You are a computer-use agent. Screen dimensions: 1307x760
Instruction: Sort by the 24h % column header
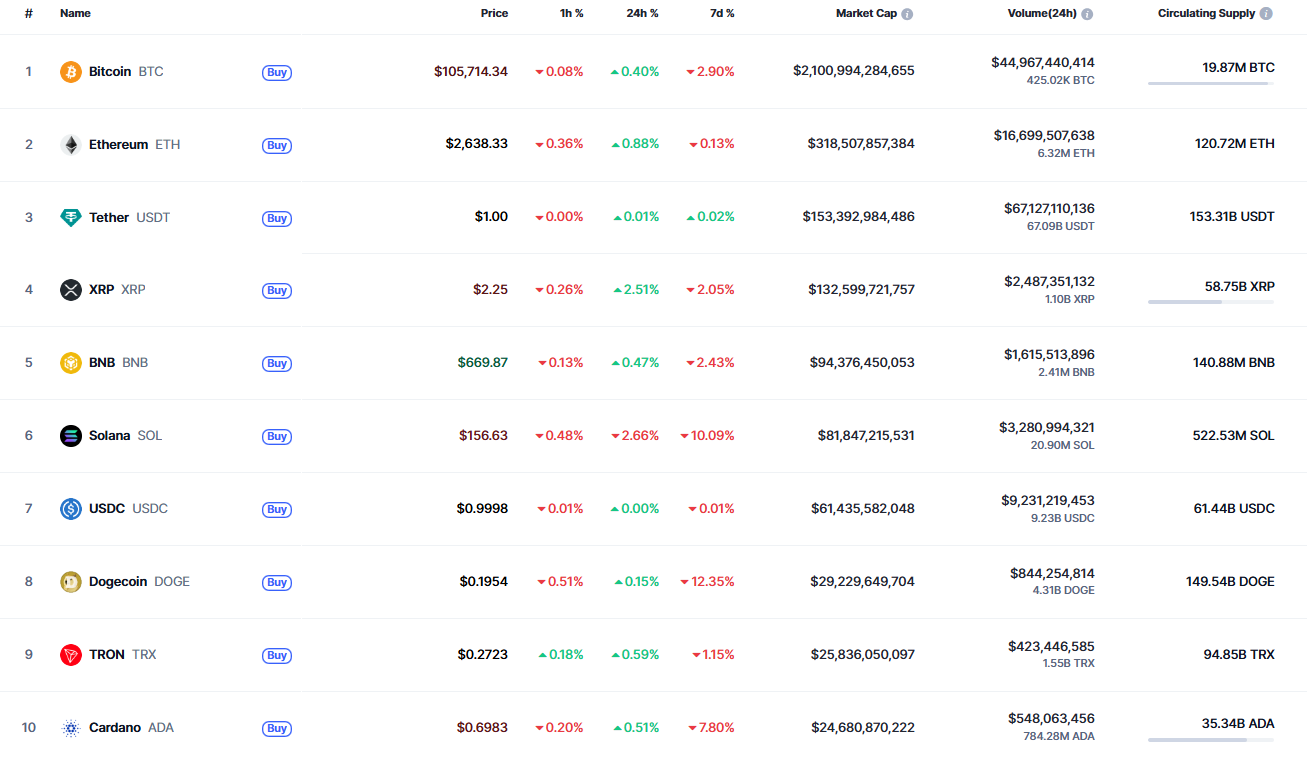pos(642,14)
